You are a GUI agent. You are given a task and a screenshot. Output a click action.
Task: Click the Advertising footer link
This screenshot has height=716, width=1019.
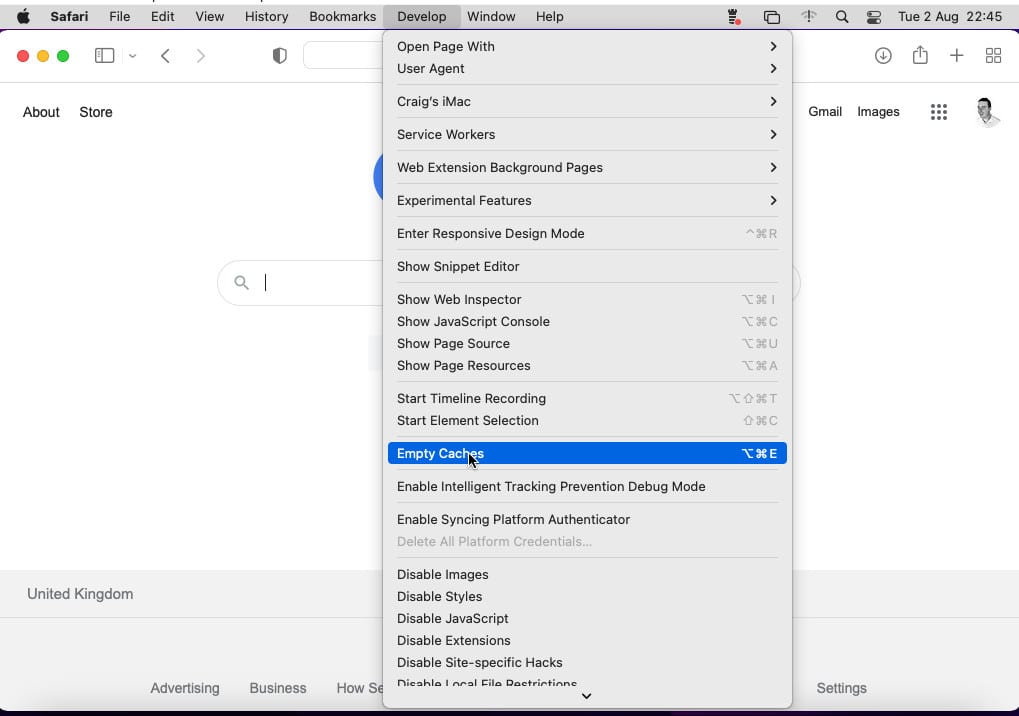[x=185, y=688]
